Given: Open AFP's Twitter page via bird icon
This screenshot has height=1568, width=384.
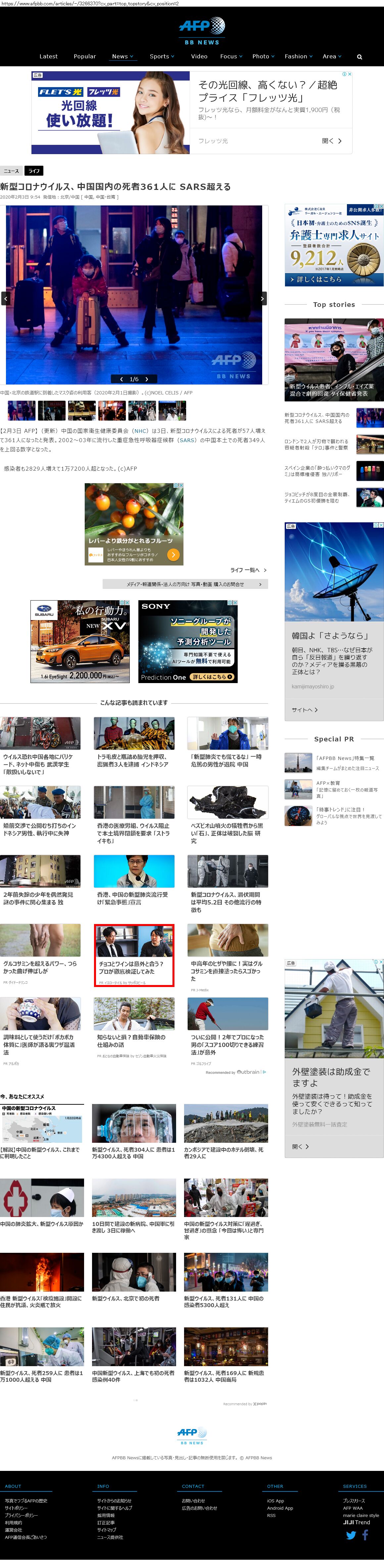Looking at the screenshot, I should tap(351, 1535).
